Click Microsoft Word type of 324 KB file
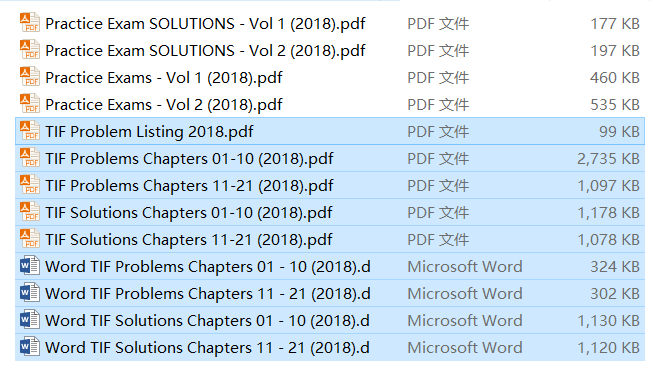Image resolution: width=658 pixels, height=371 pixels. point(465,266)
